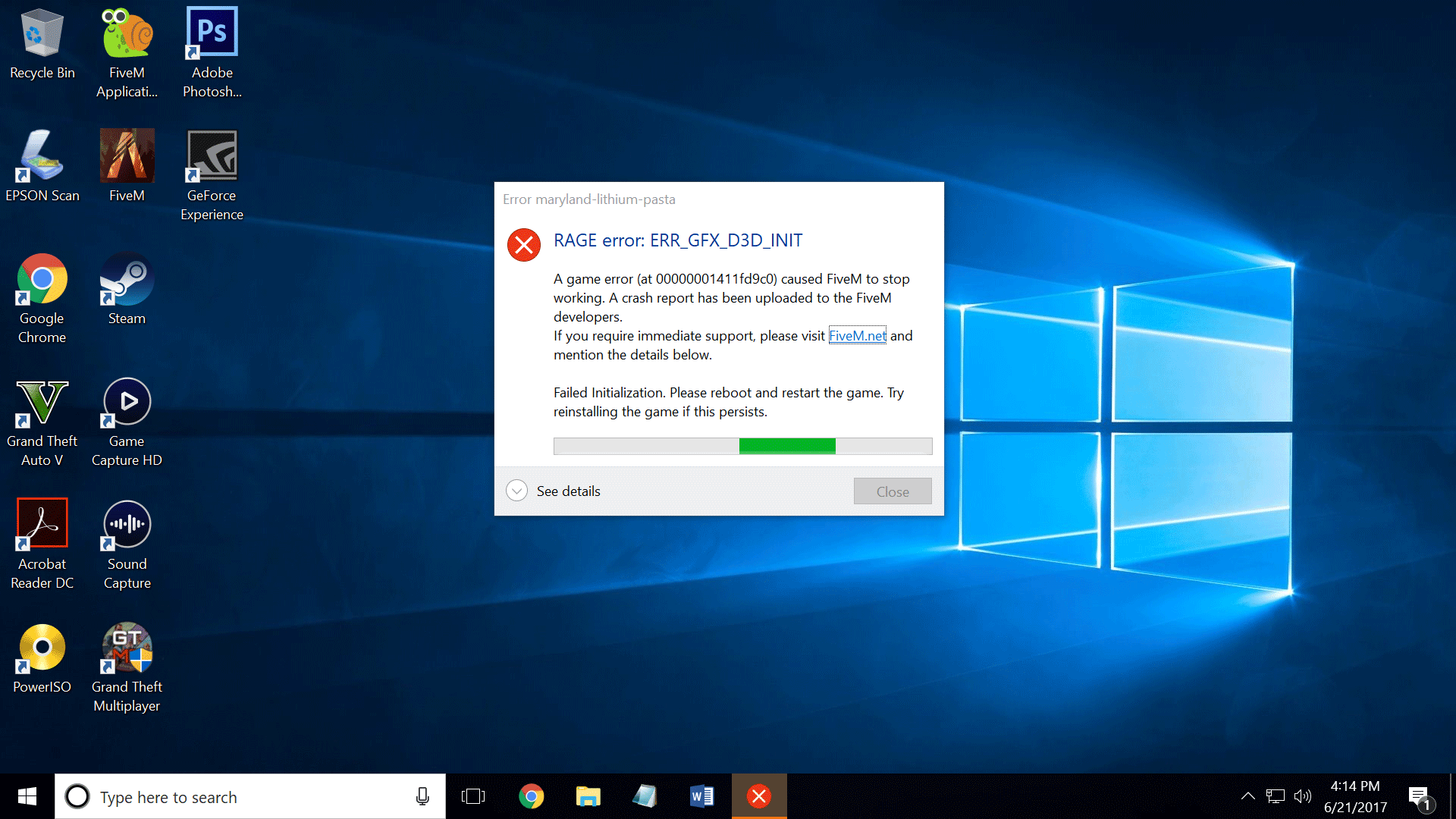Select the Adobe Photoshop desktop shortcut
Screen dimensions: 1456x819
pos(212,53)
